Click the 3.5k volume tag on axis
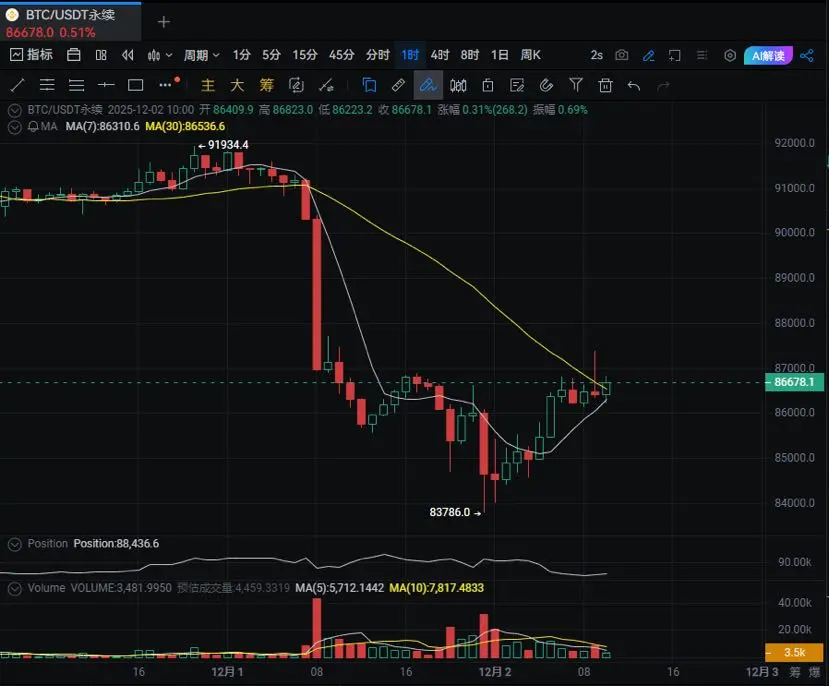Viewport: 829px width, 686px height. pos(794,652)
